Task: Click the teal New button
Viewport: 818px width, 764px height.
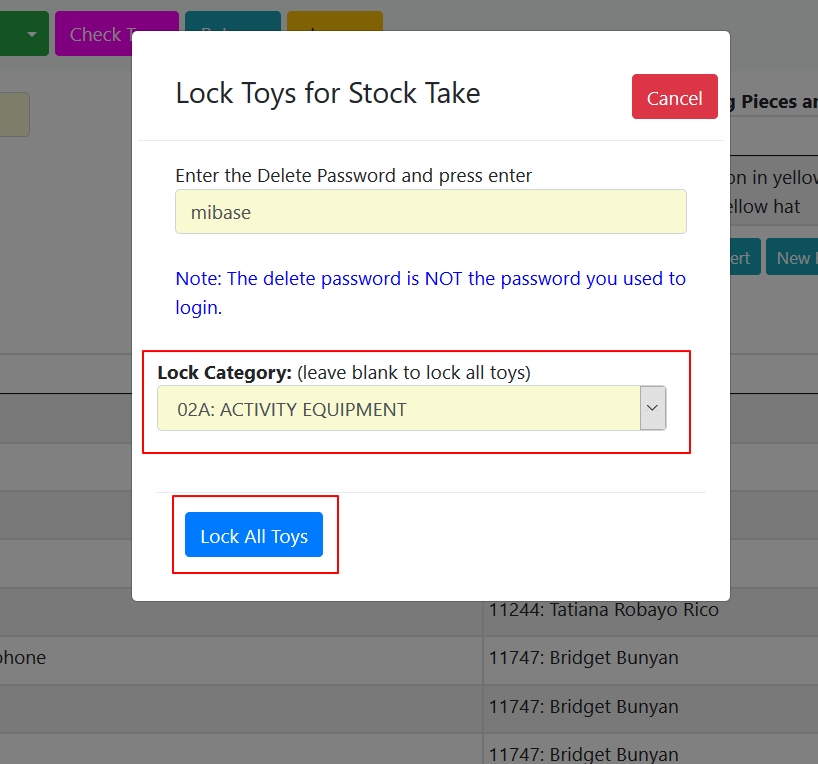Action: [792, 257]
